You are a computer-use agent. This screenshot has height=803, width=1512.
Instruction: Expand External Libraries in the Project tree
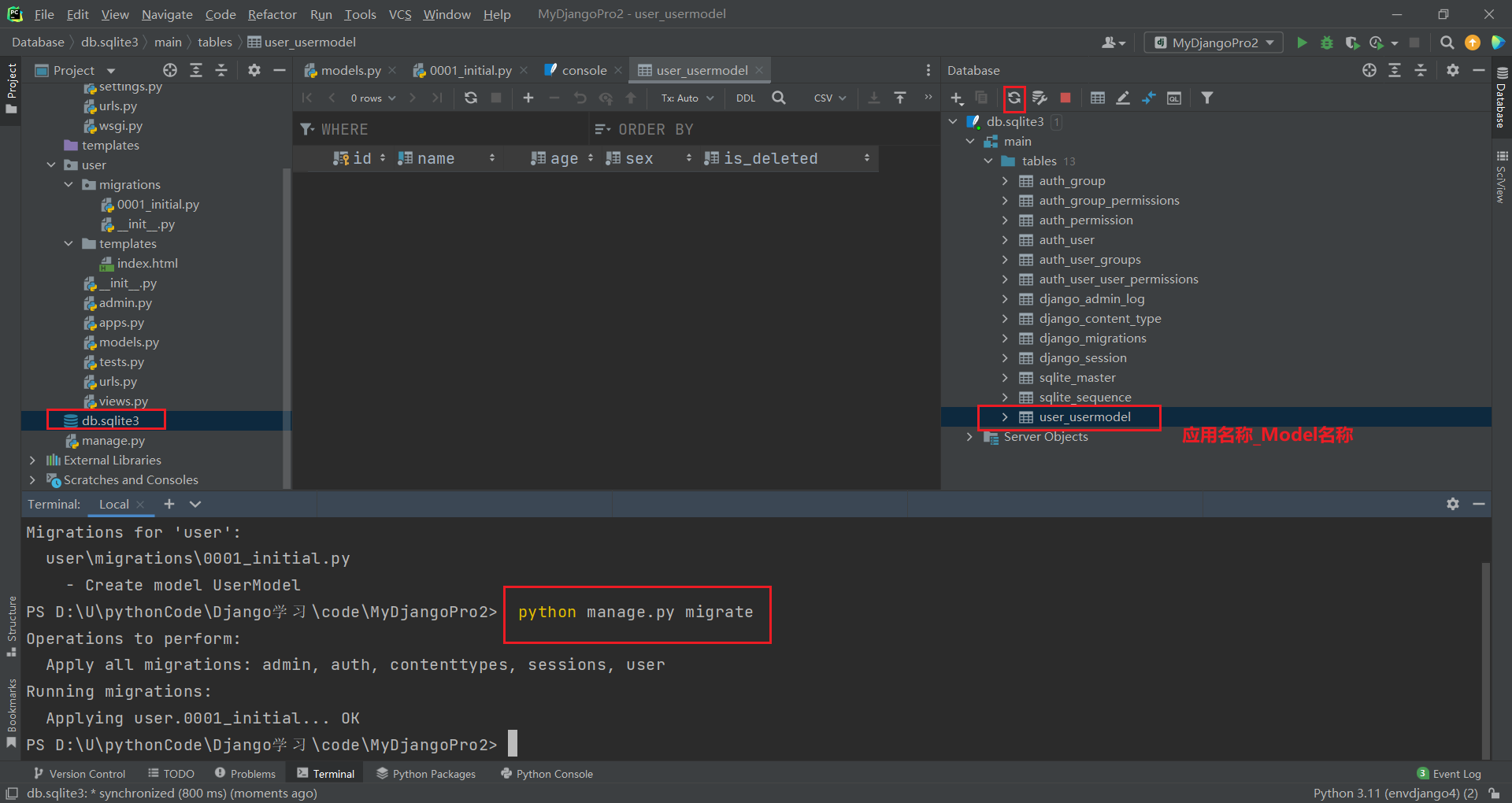(32, 460)
